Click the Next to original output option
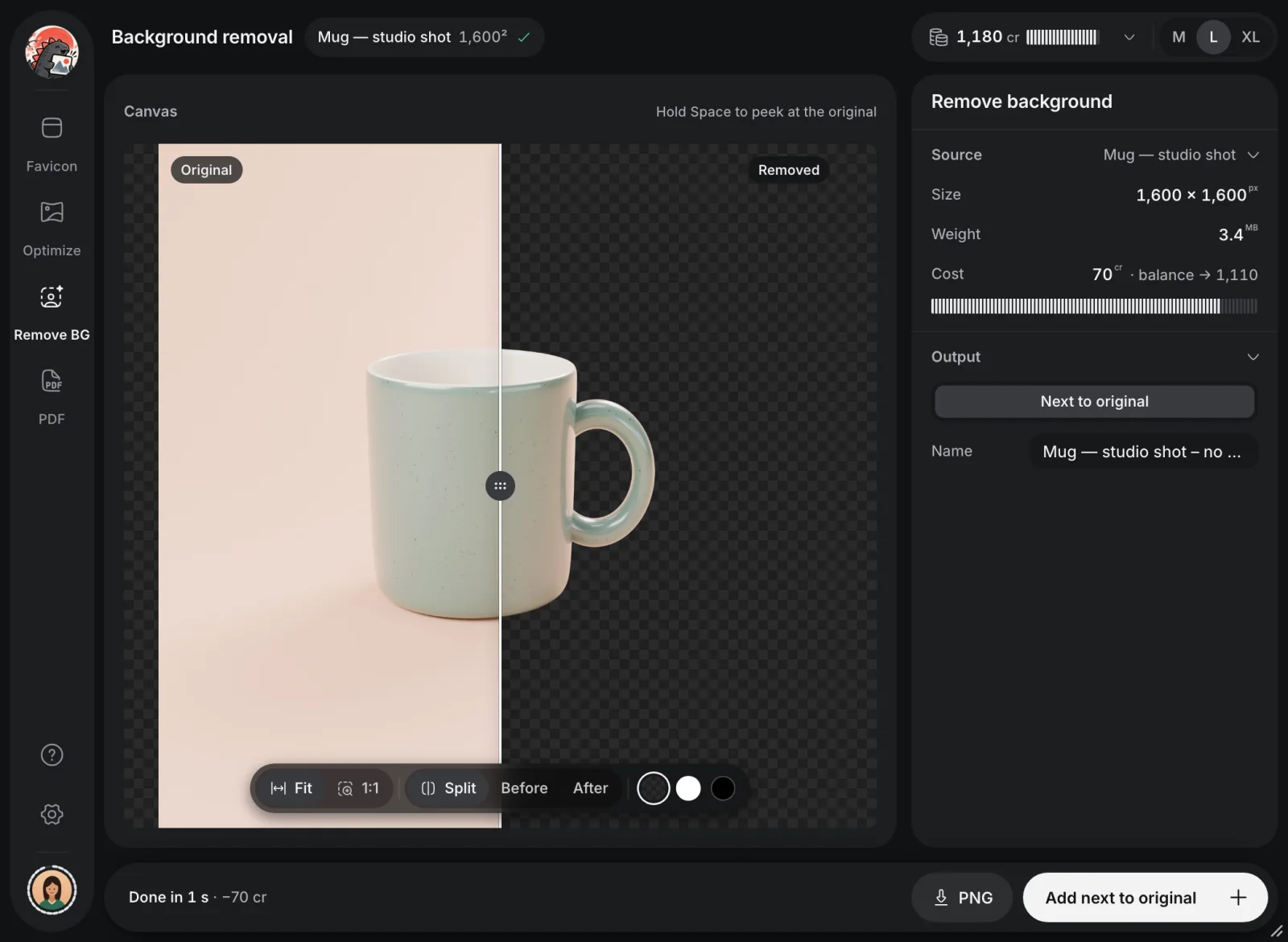 [x=1094, y=402]
